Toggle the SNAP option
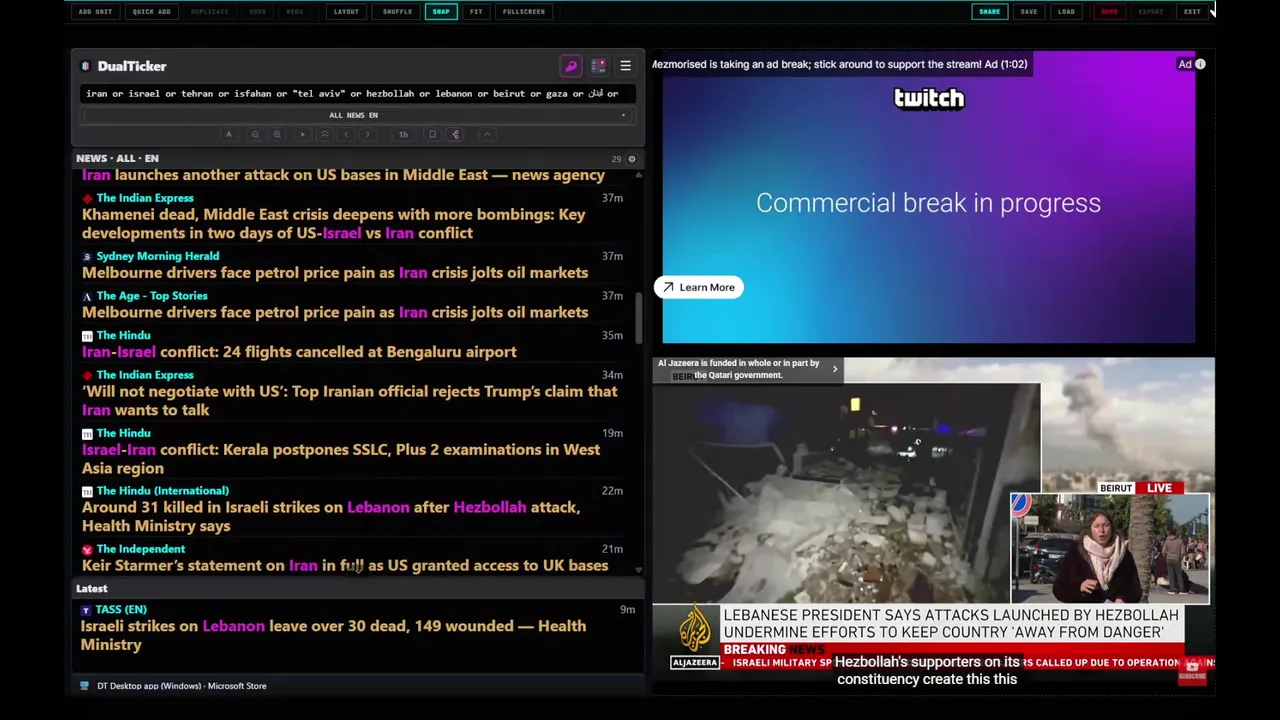The image size is (1280, 720). click(x=441, y=12)
